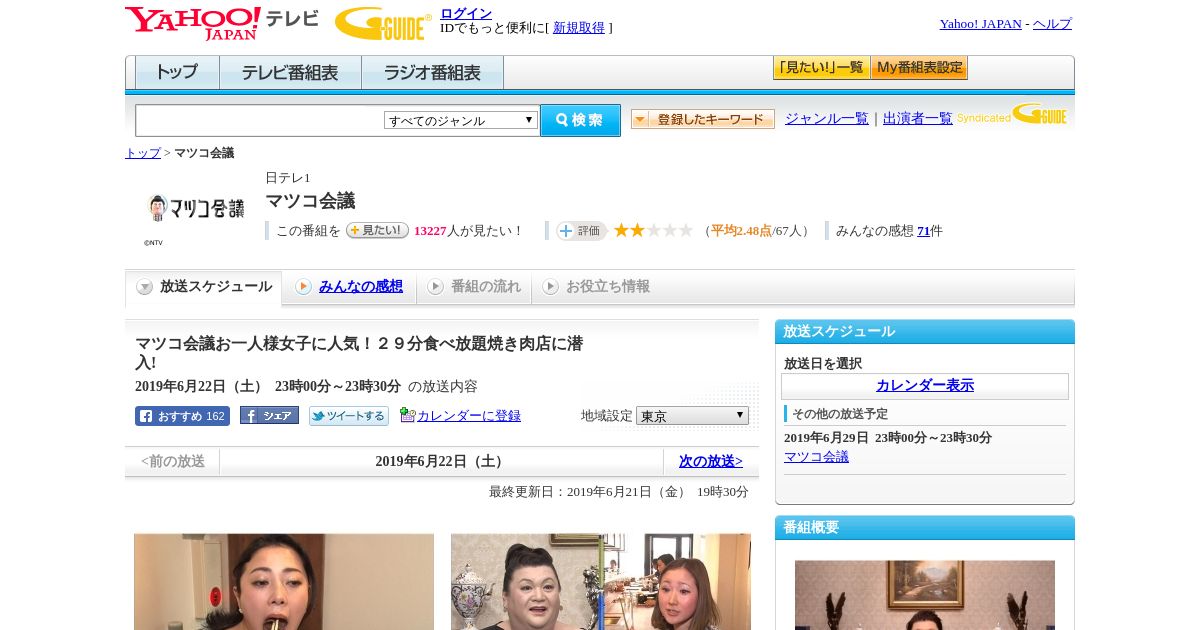Open the ログイン link
1200x630 pixels.
pos(466,13)
